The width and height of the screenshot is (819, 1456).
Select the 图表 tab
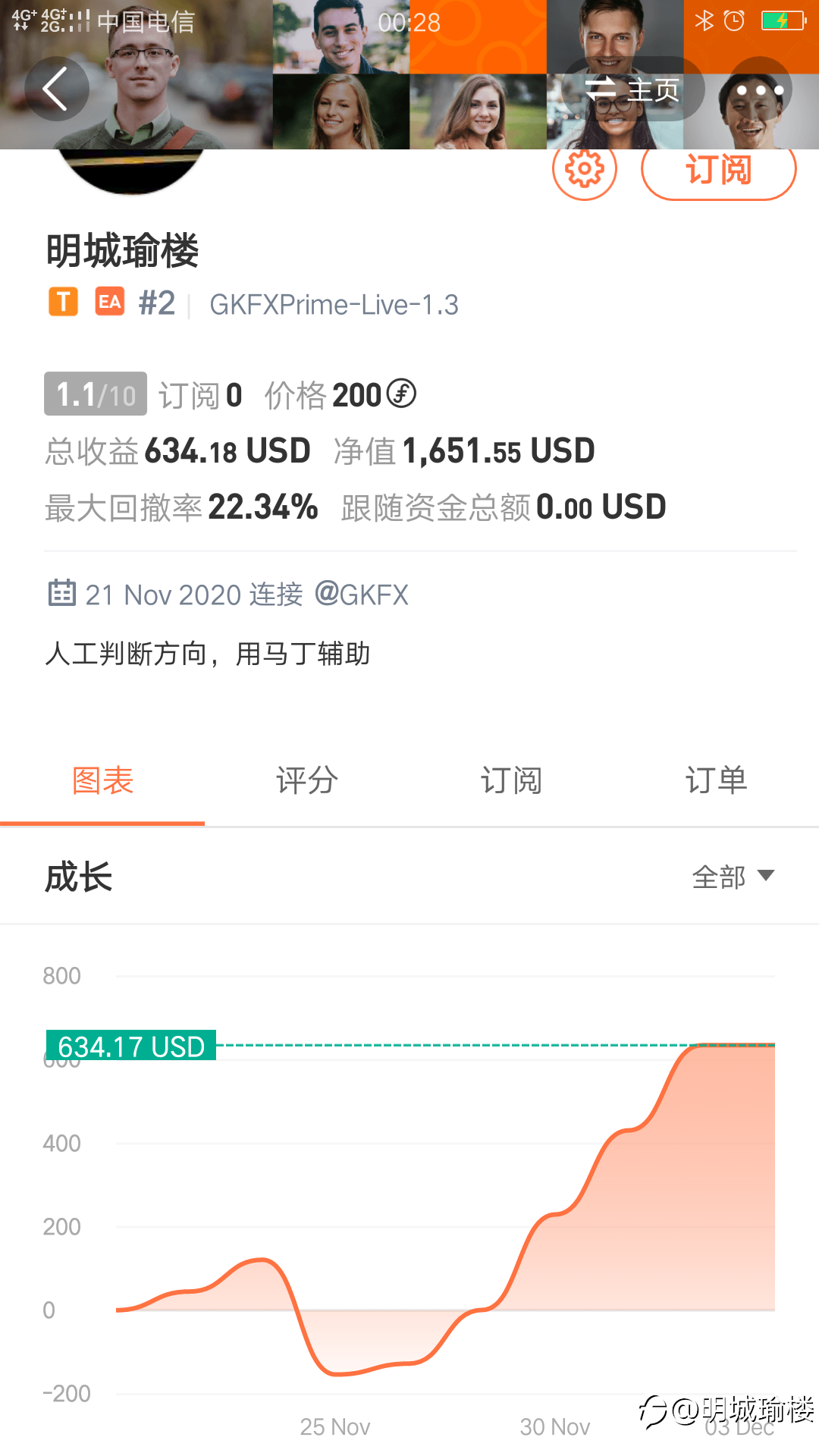click(102, 780)
